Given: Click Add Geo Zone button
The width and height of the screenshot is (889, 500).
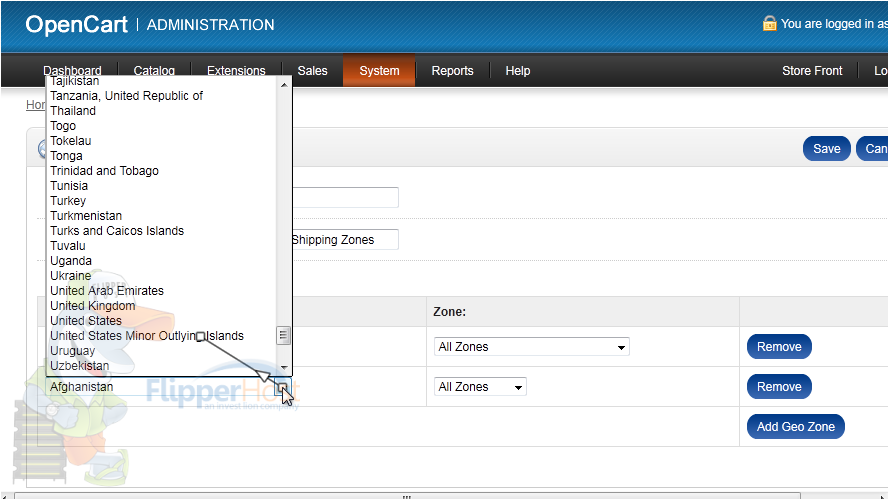Looking at the screenshot, I should click(x=795, y=427).
